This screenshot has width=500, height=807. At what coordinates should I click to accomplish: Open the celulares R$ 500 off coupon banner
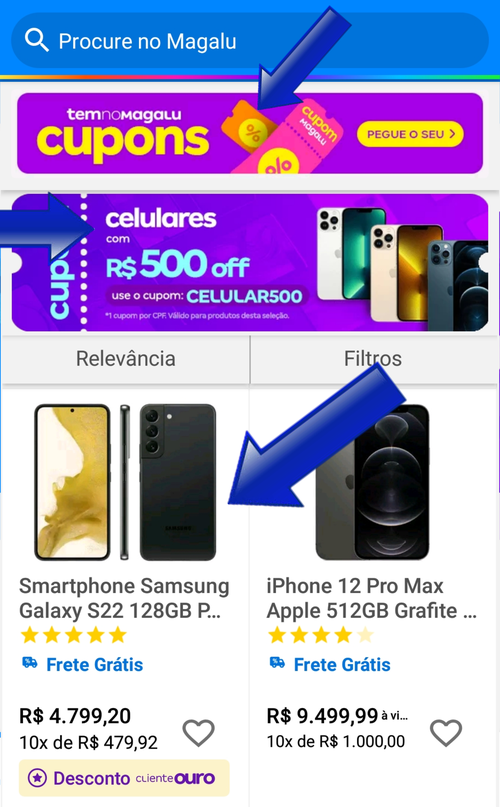(x=250, y=262)
